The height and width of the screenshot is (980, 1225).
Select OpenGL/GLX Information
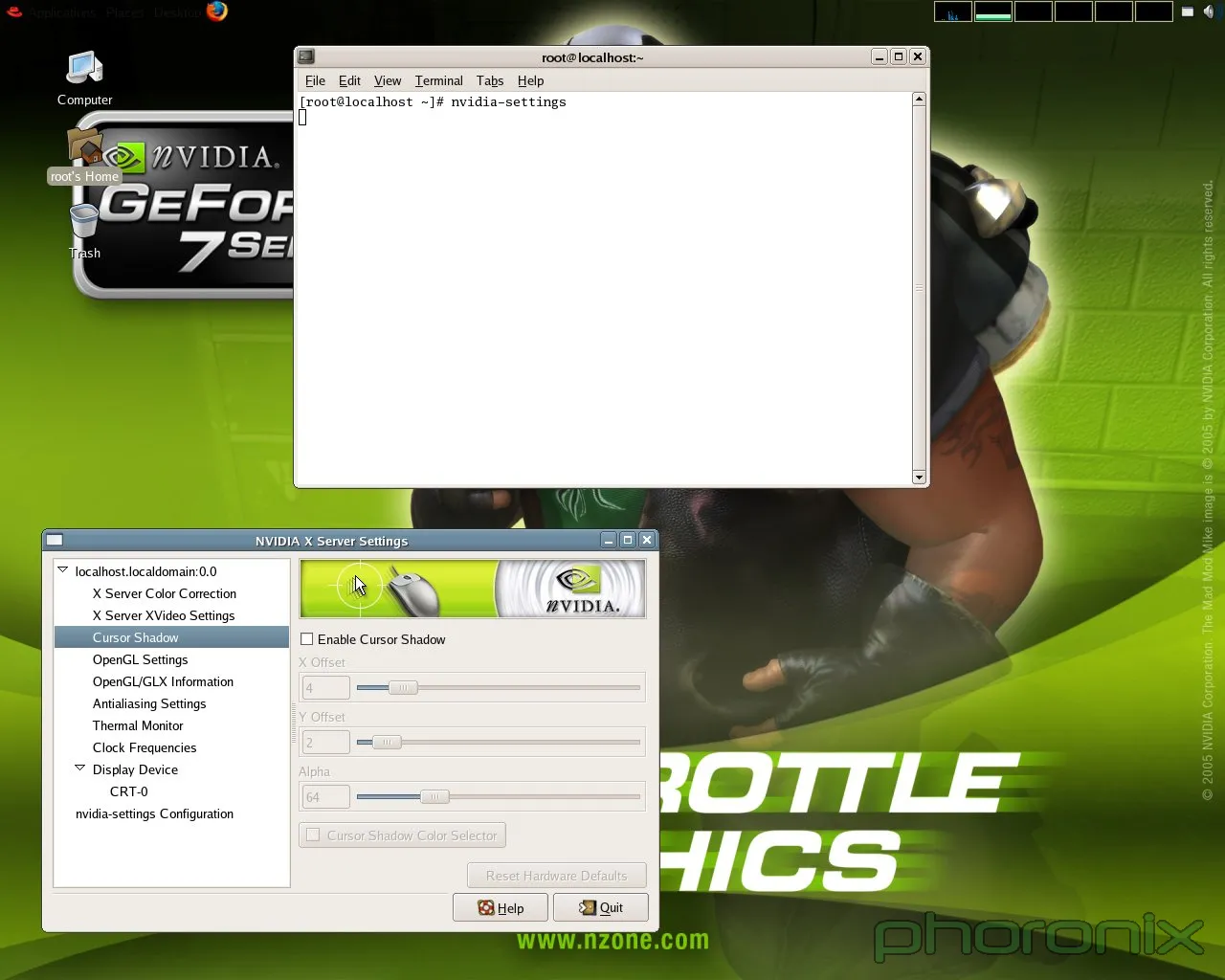tap(164, 681)
